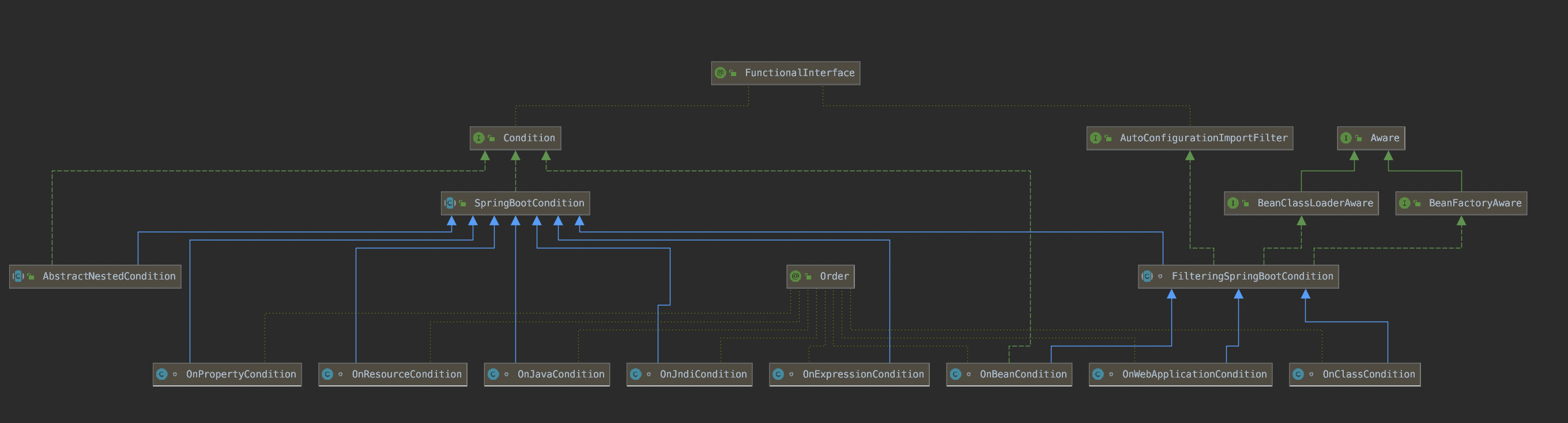
Task: Select the OnExpressionCondition class node
Action: tap(849, 375)
